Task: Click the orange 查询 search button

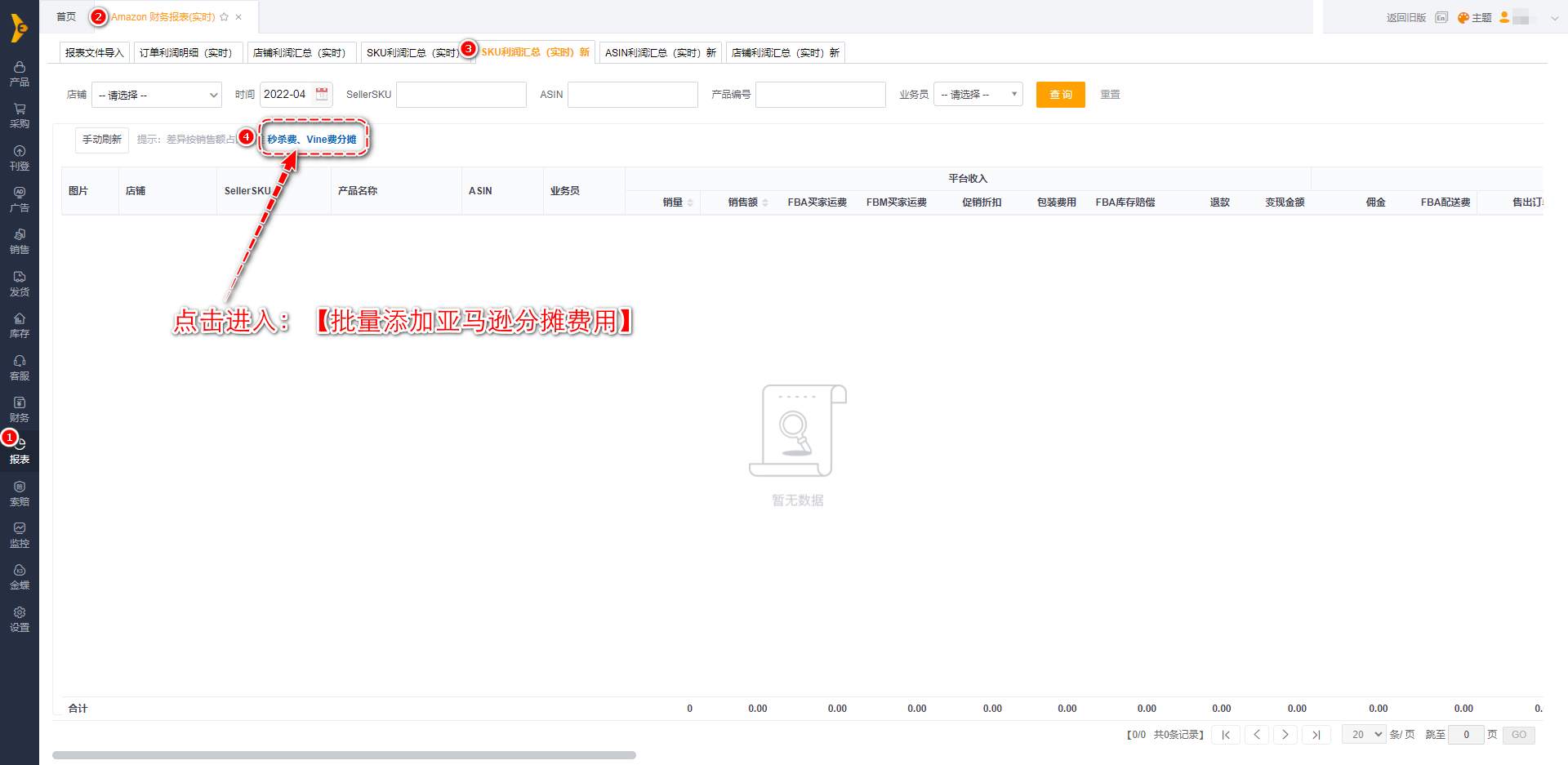Action: [1060, 95]
